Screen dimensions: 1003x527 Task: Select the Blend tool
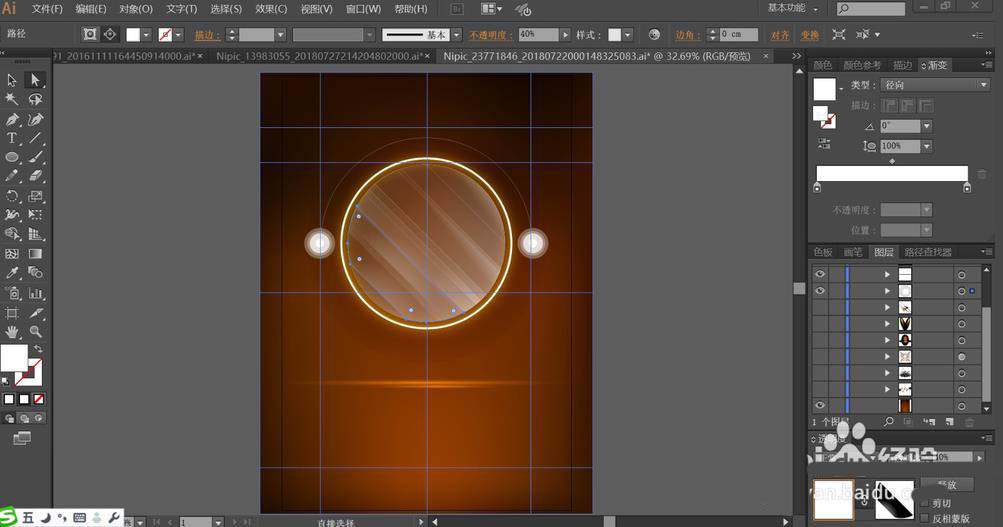[x=35, y=274]
